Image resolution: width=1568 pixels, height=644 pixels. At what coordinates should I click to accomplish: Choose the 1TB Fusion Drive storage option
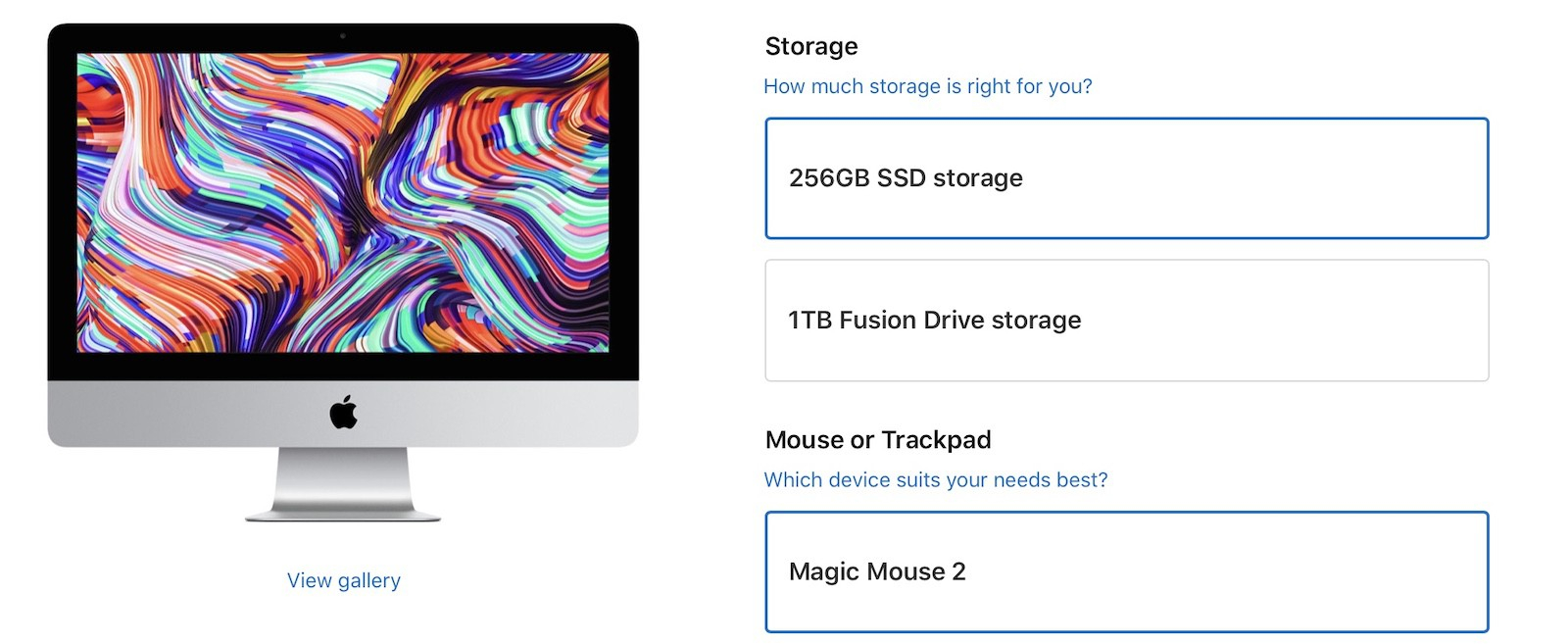tap(1126, 321)
